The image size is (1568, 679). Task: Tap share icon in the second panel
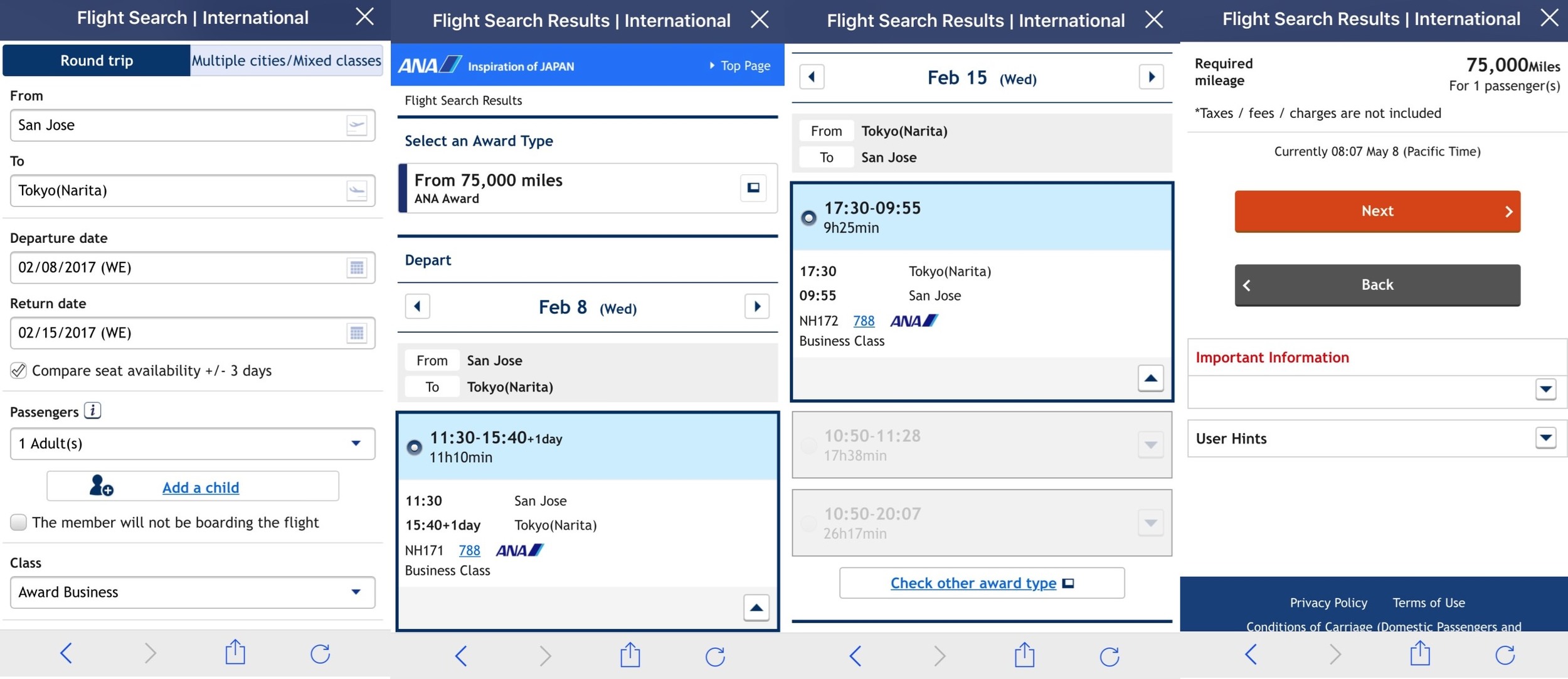click(x=630, y=655)
